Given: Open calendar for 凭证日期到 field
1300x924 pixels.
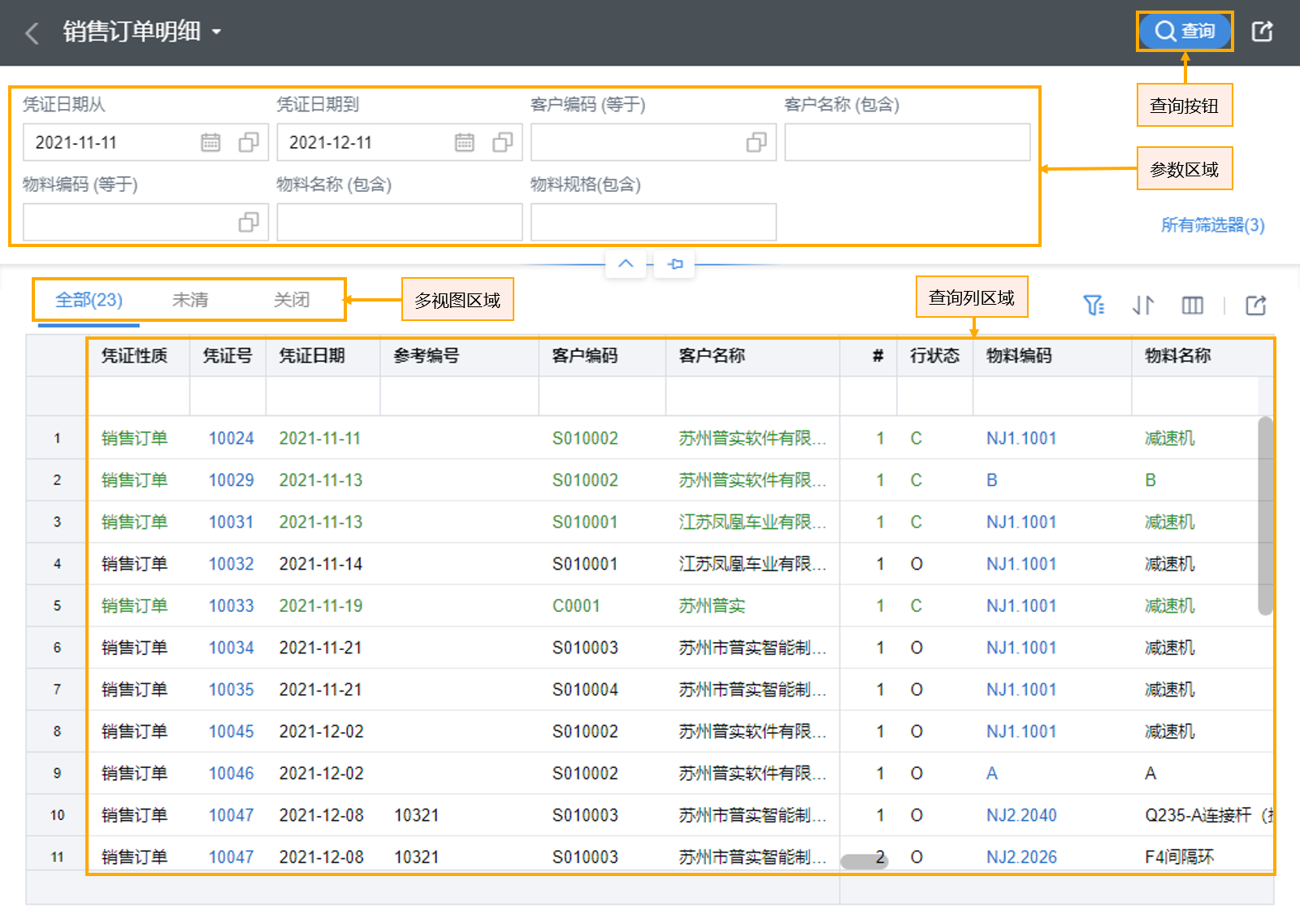Looking at the screenshot, I should point(465,142).
